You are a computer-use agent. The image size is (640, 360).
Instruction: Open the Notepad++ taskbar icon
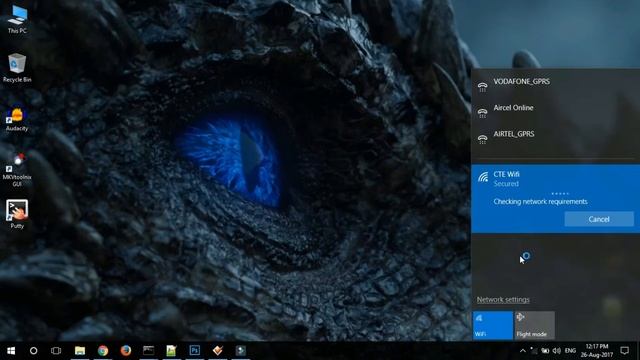[x=171, y=351]
